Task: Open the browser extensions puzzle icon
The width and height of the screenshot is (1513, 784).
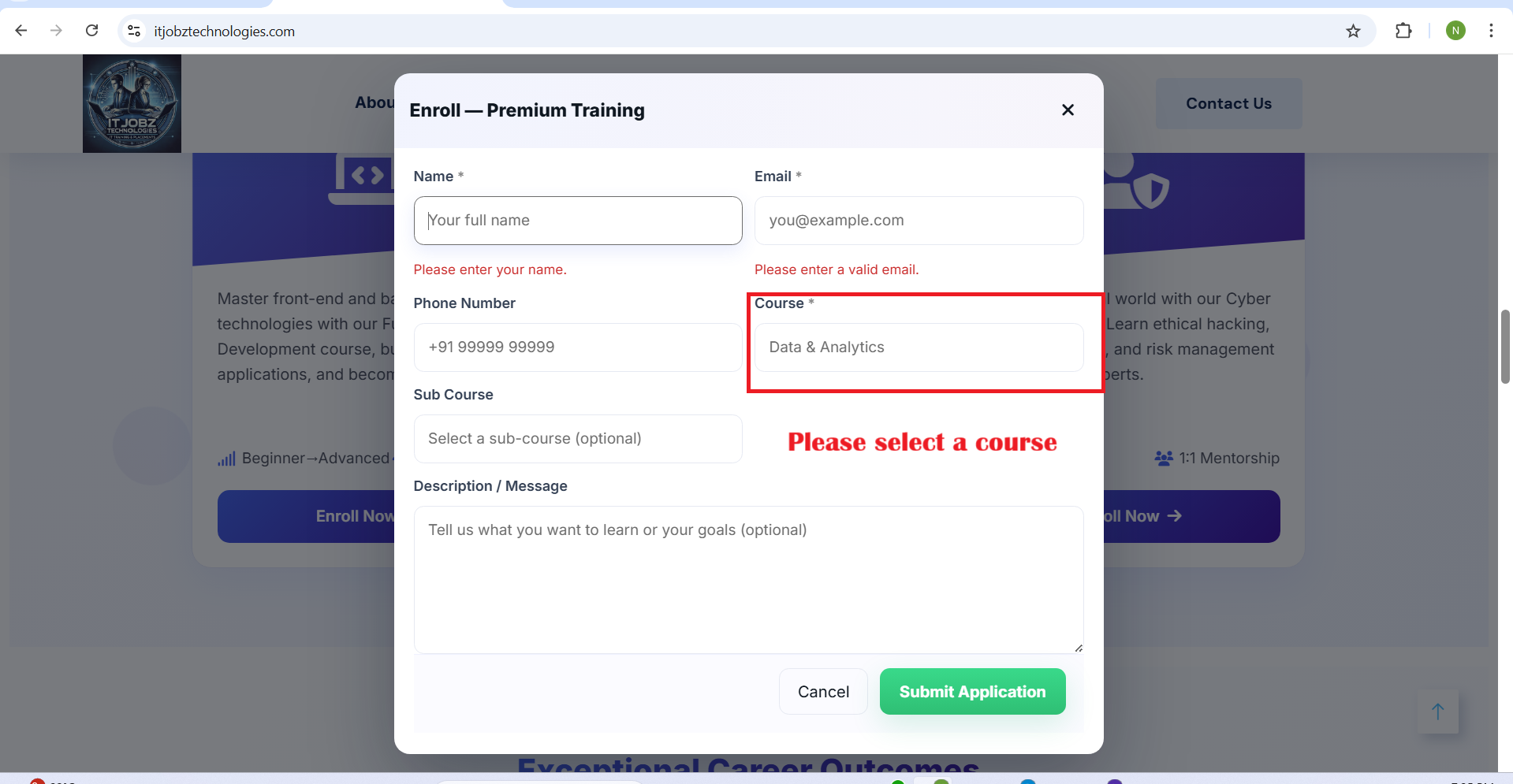Action: click(x=1403, y=31)
